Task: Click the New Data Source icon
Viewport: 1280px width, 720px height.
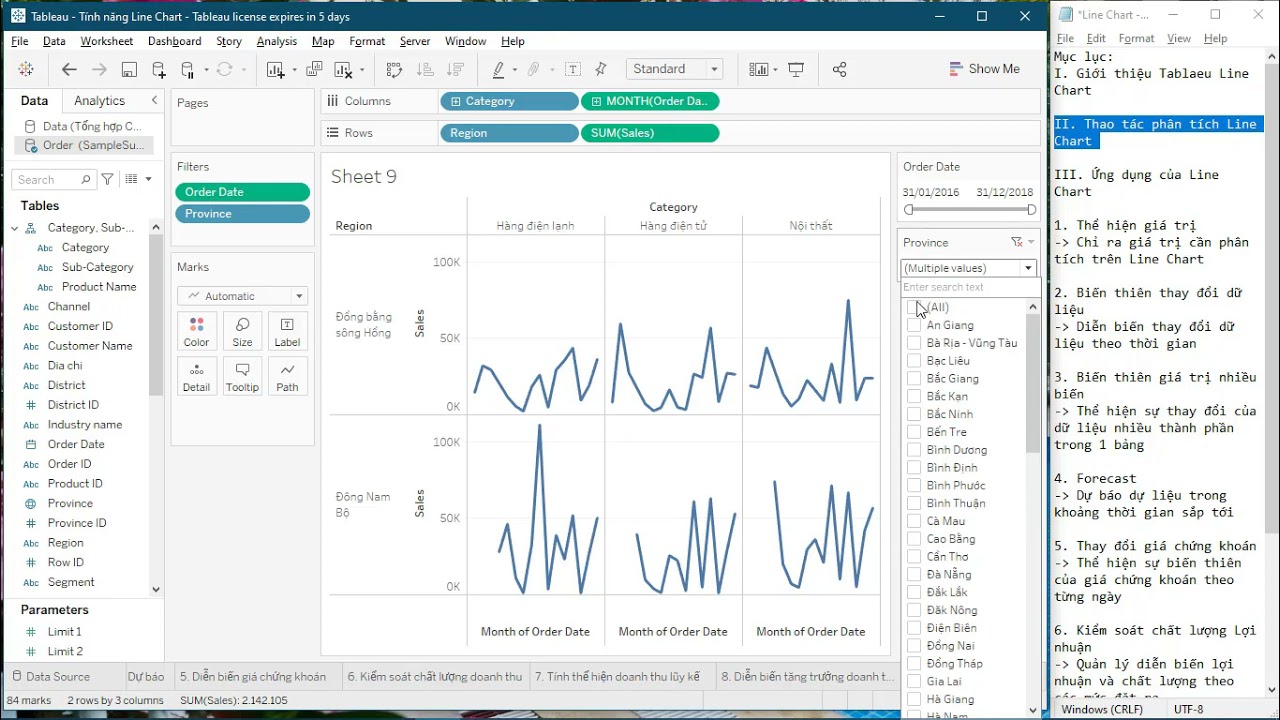Action: [x=159, y=69]
